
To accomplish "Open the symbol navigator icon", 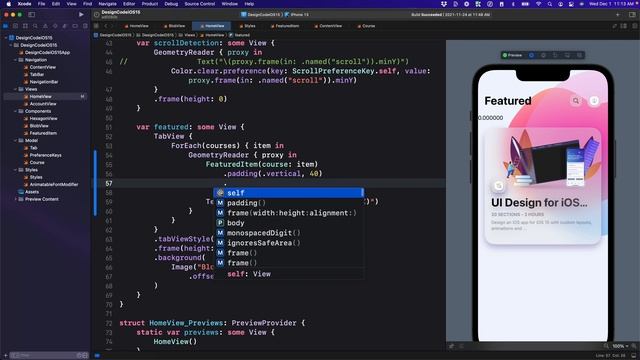I will pyautogui.click(x=25, y=26).
